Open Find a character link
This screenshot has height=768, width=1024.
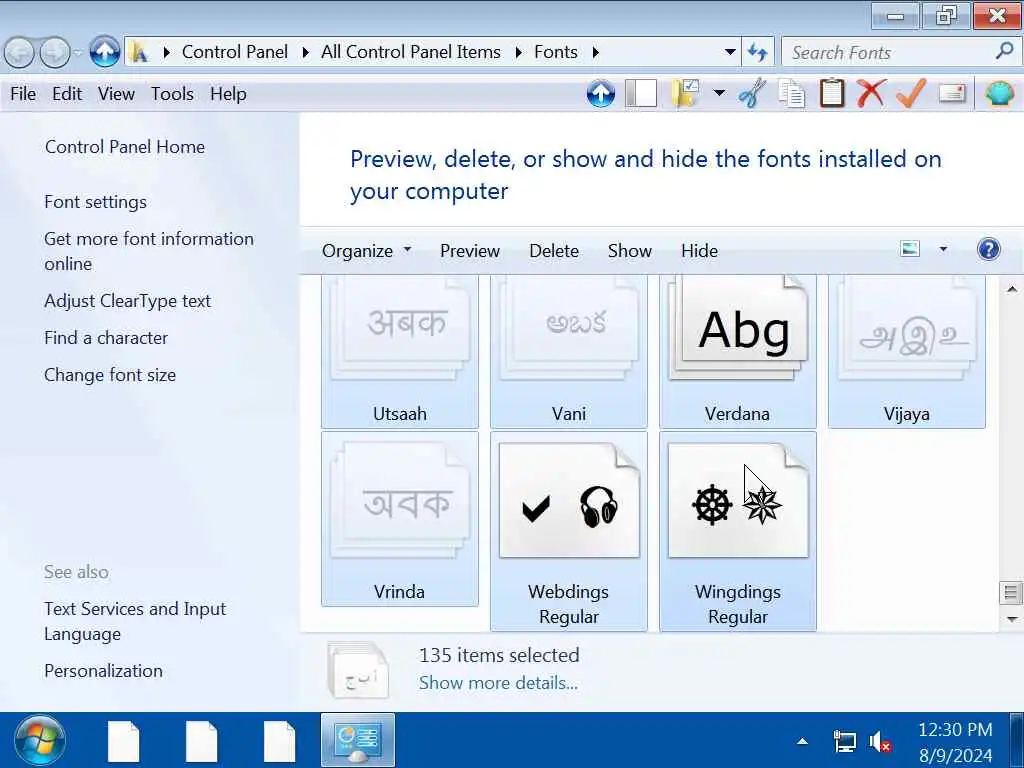point(106,338)
